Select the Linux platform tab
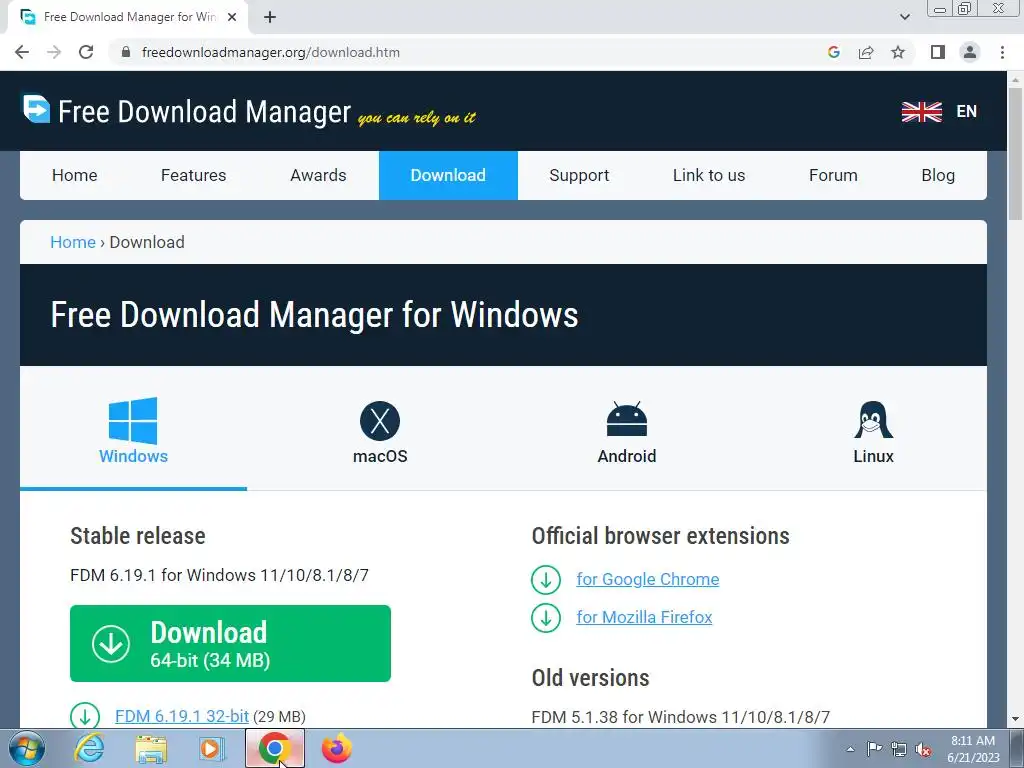 tap(873, 431)
